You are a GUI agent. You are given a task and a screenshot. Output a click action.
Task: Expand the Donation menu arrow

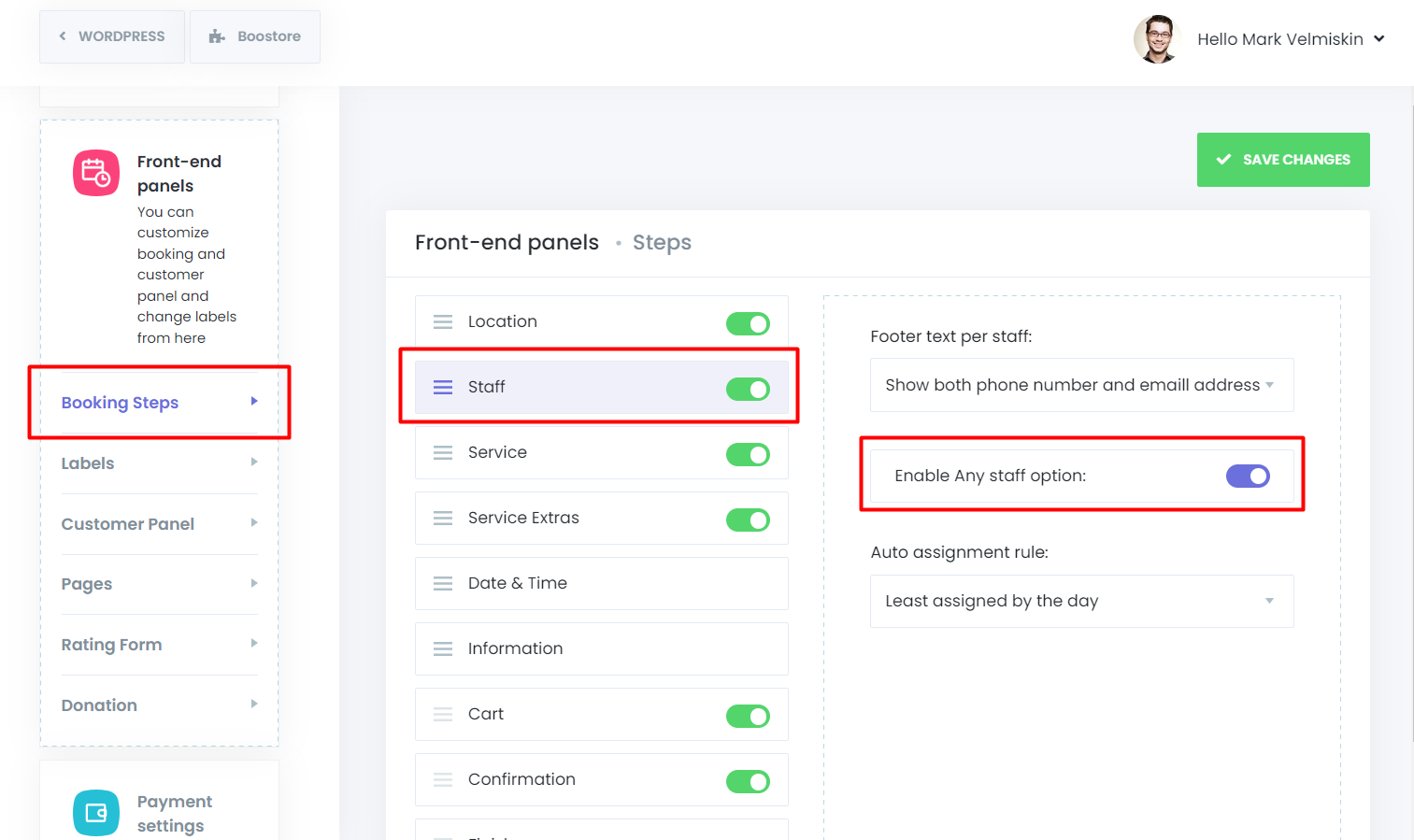click(254, 704)
